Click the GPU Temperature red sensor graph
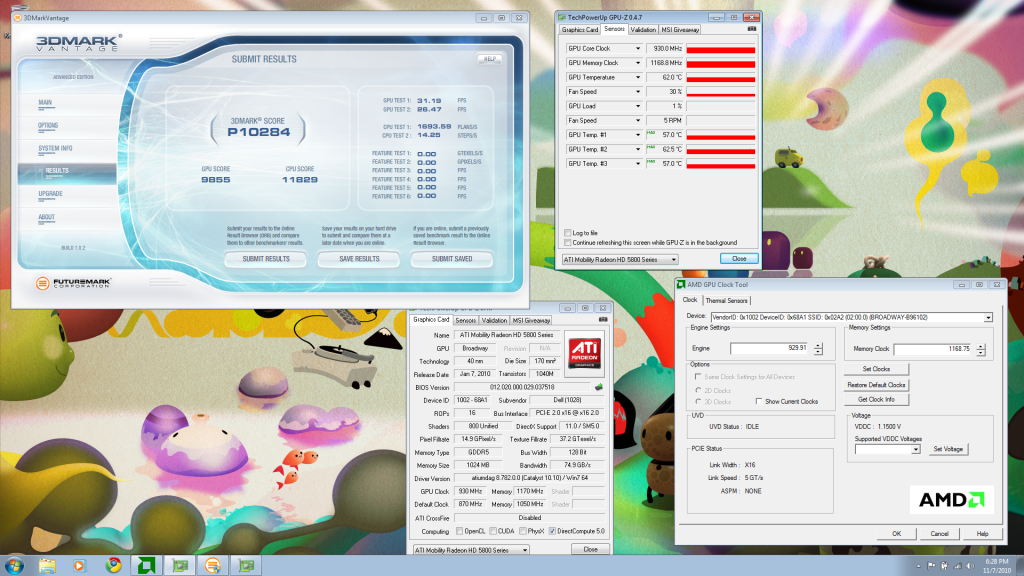Screen dimensions: 1024x576 [721, 78]
